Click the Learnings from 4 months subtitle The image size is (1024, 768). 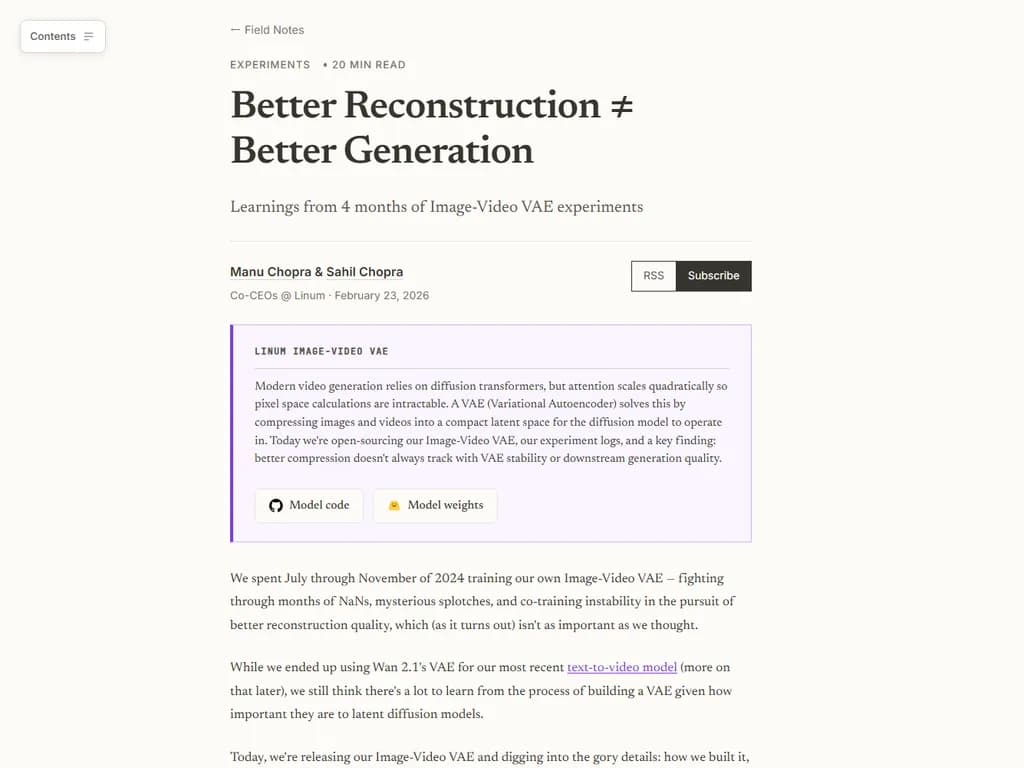click(436, 207)
